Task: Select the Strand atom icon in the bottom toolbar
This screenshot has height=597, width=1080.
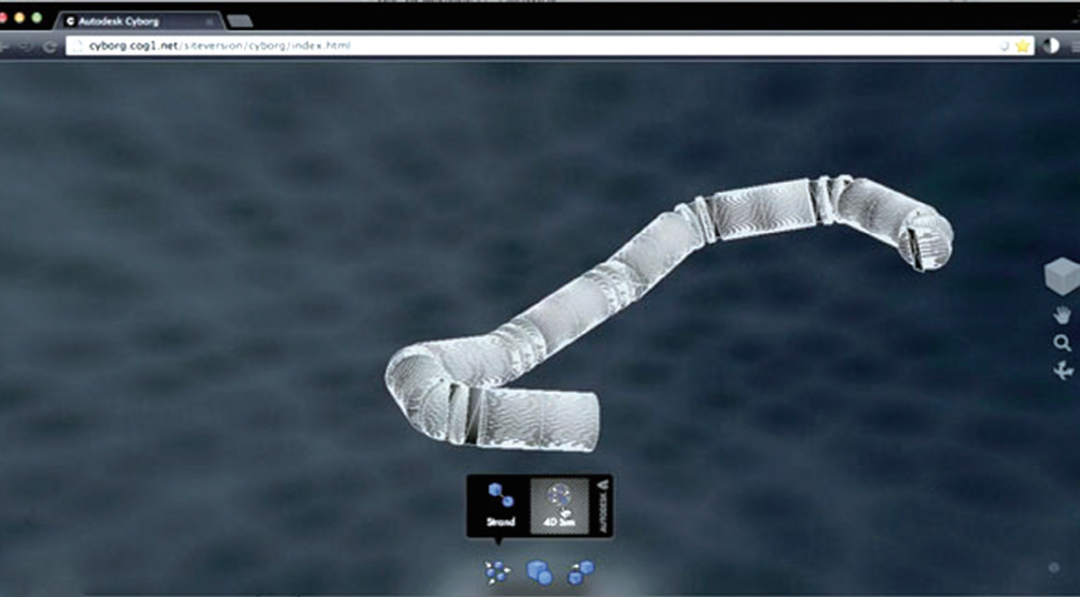Action: click(x=495, y=571)
